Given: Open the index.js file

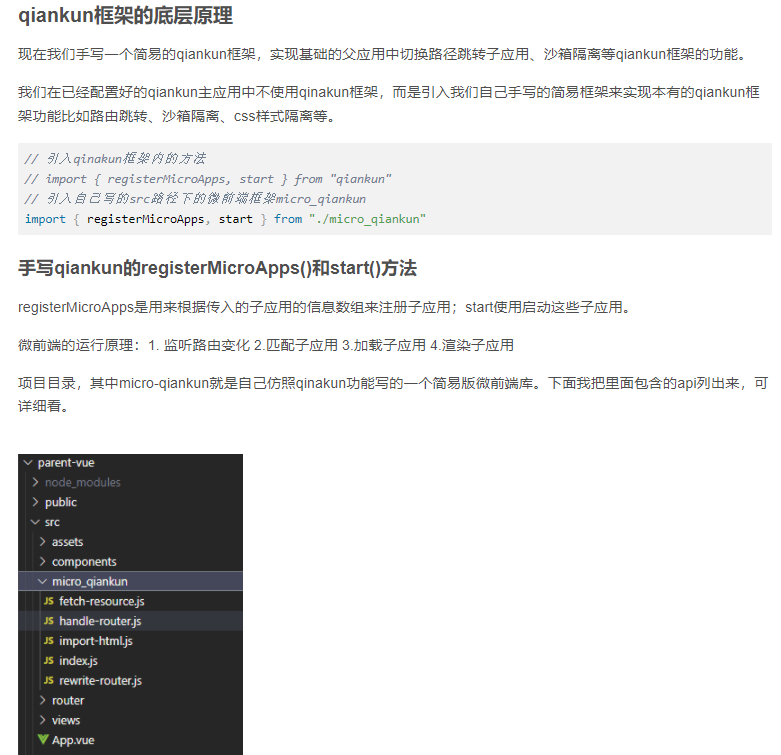Looking at the screenshot, I should 78,661.
